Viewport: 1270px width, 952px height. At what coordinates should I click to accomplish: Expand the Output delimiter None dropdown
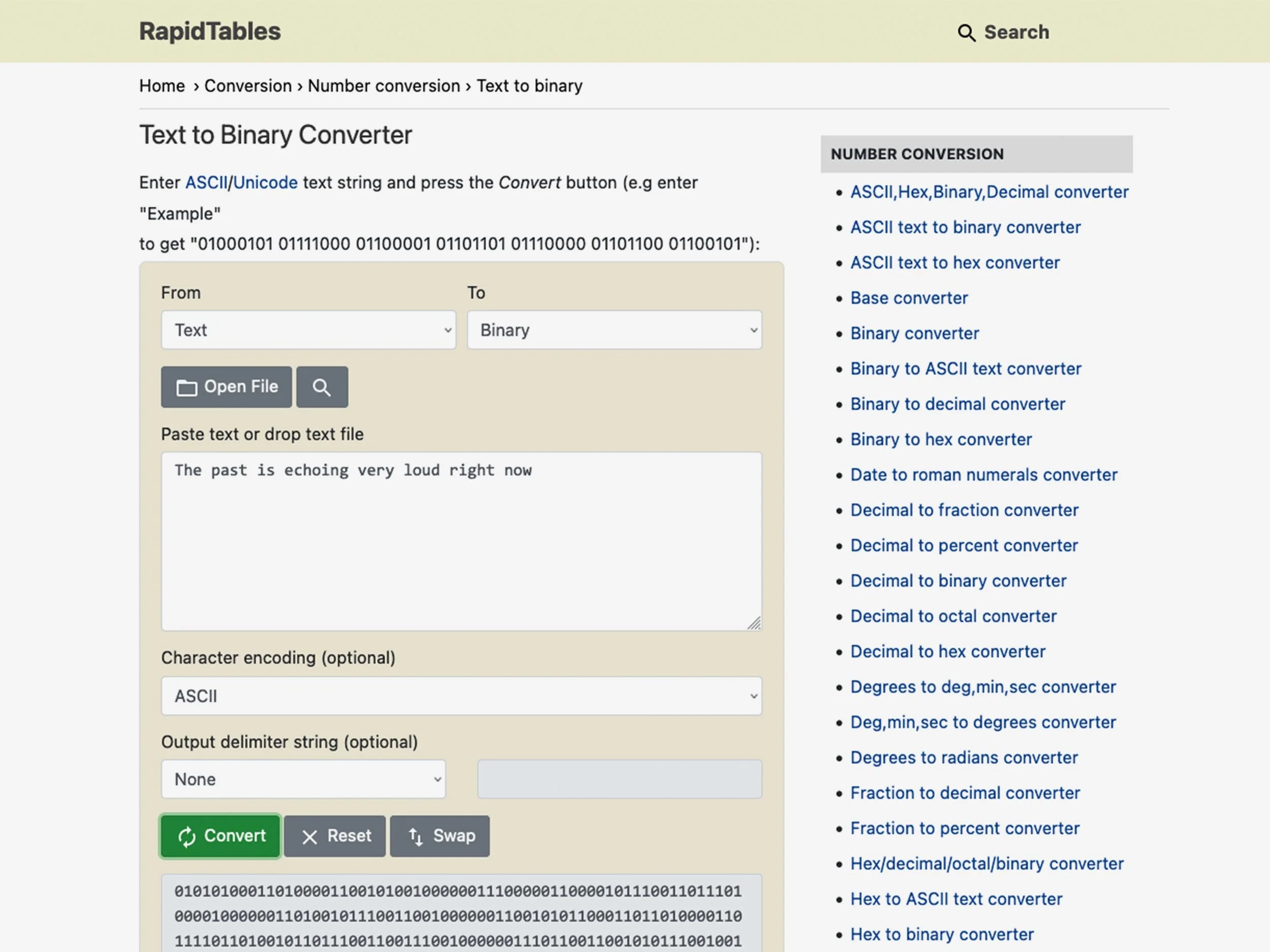click(303, 779)
